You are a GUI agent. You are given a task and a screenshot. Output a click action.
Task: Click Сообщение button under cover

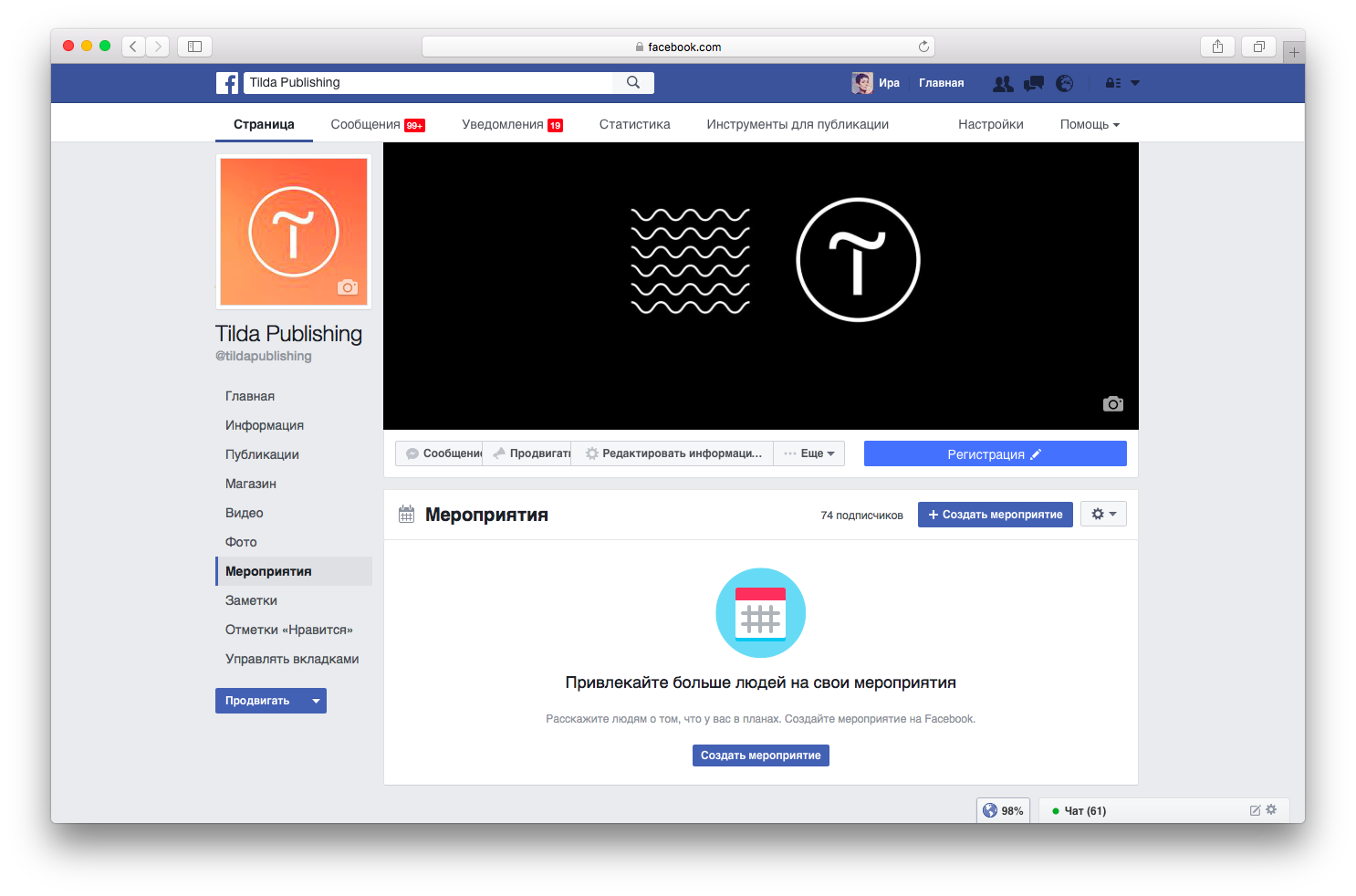pos(439,453)
